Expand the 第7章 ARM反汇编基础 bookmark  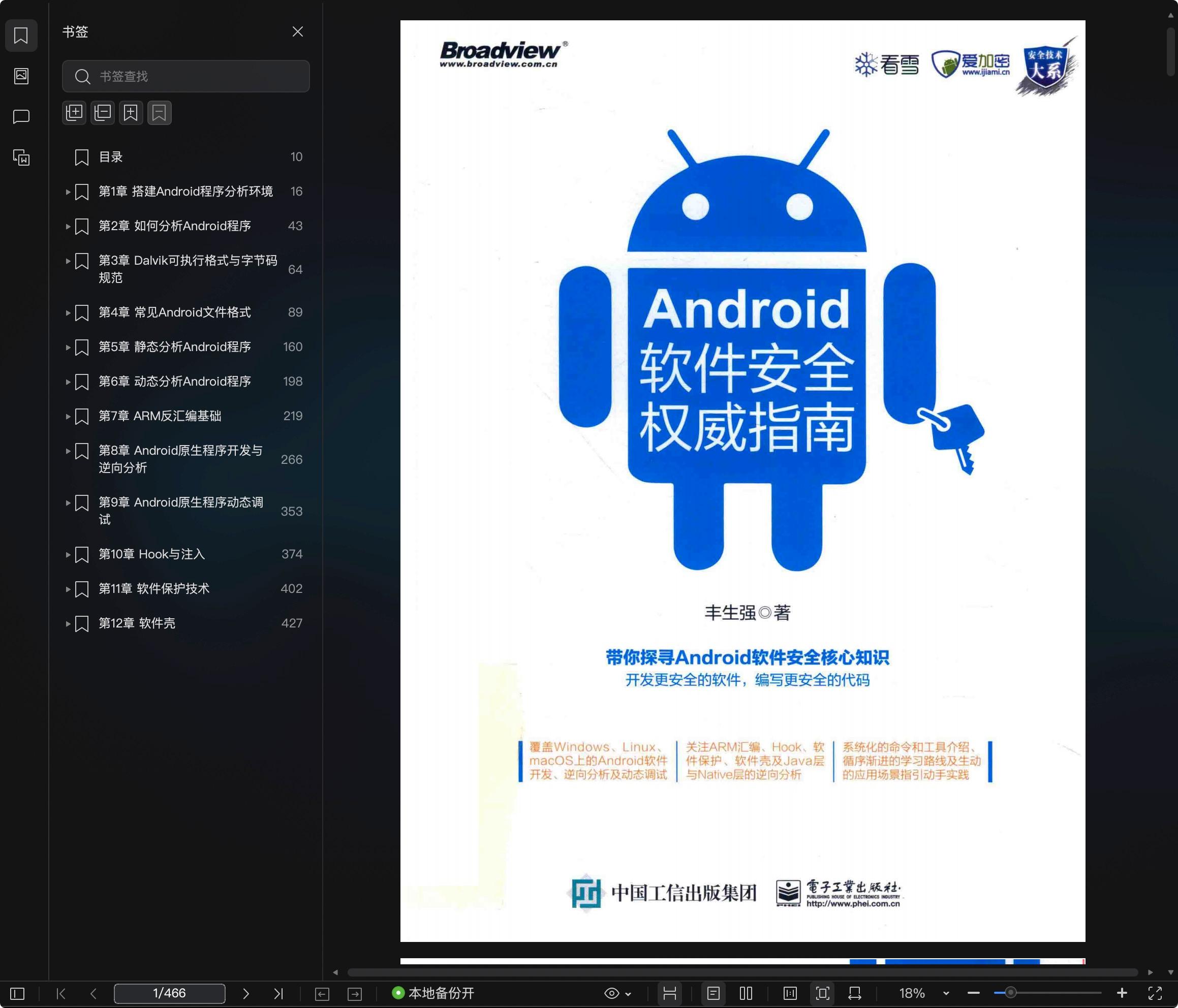[68, 417]
